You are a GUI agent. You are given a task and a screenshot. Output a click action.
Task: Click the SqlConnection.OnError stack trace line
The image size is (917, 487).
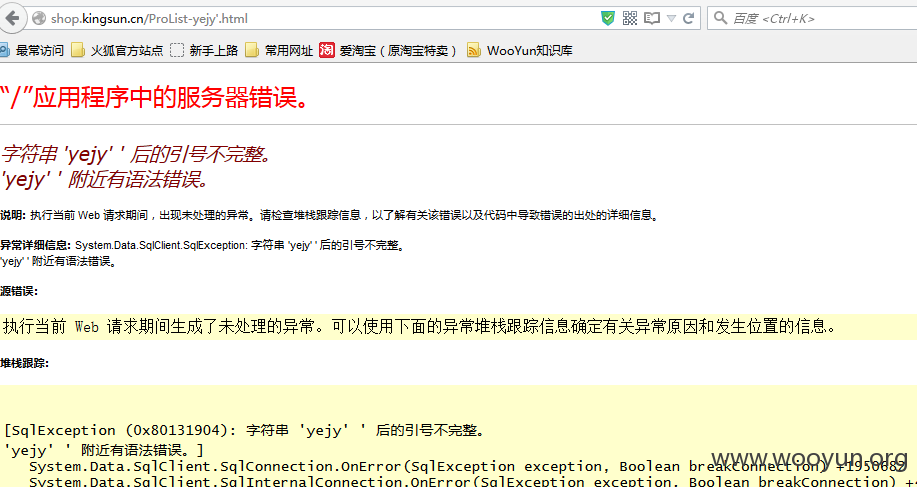467,467
